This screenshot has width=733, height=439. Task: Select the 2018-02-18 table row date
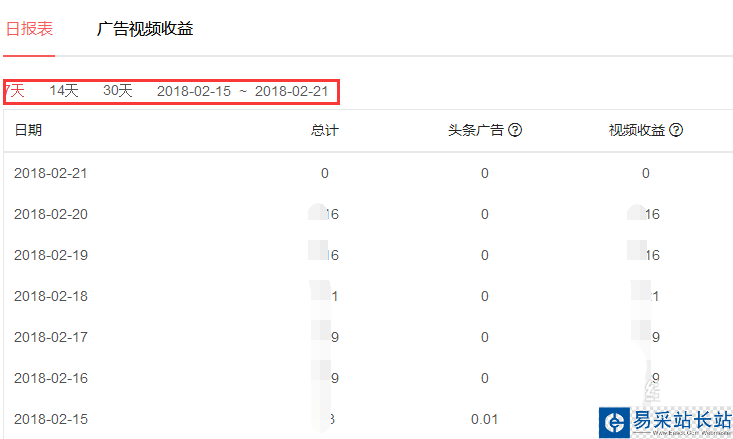pos(51,296)
